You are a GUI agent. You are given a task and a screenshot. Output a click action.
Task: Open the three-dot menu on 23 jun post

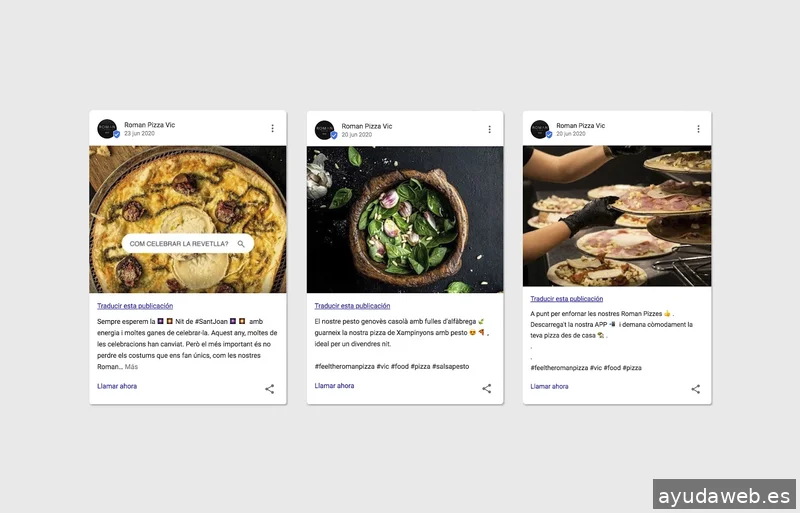[272, 128]
